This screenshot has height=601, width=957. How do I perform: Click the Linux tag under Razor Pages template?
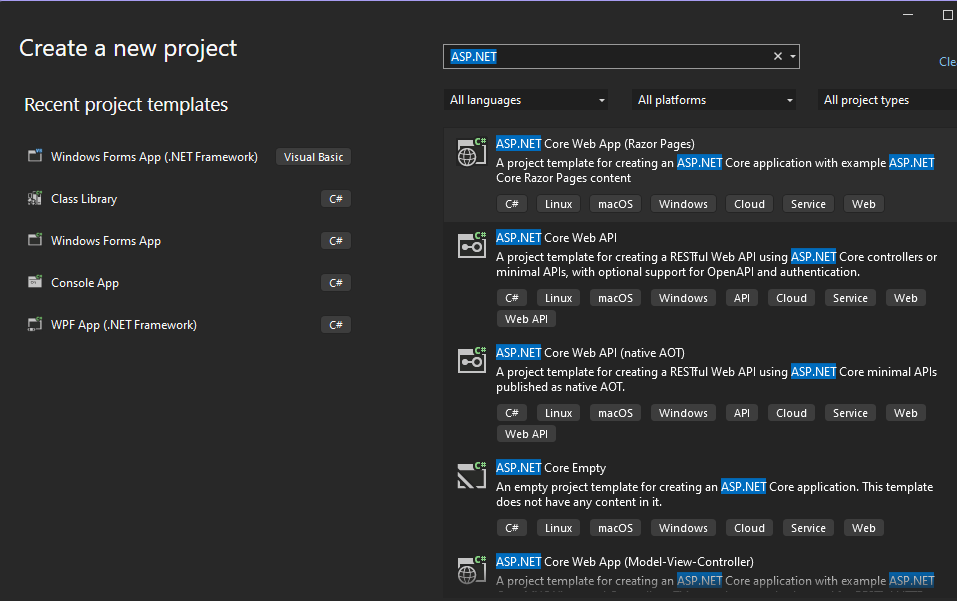pyautogui.click(x=558, y=204)
